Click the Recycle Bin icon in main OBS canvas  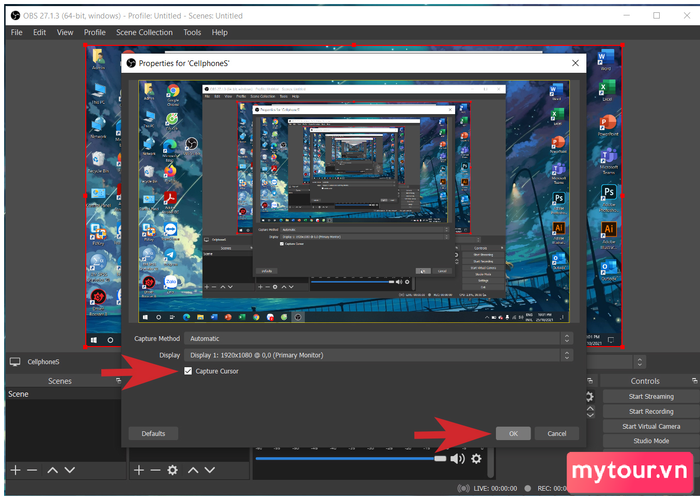point(98,162)
